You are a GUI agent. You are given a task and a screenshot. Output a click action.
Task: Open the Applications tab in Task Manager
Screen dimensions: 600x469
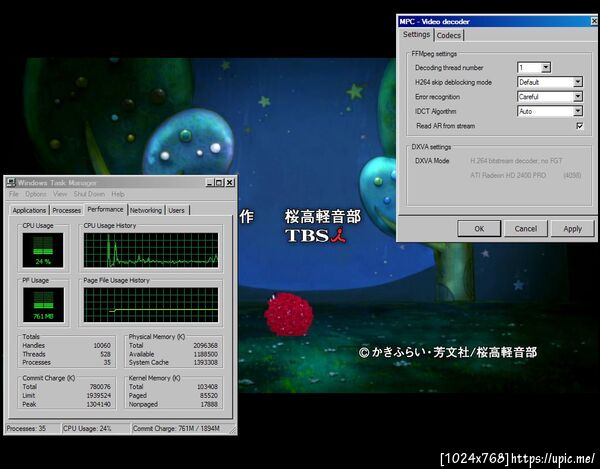(x=29, y=210)
